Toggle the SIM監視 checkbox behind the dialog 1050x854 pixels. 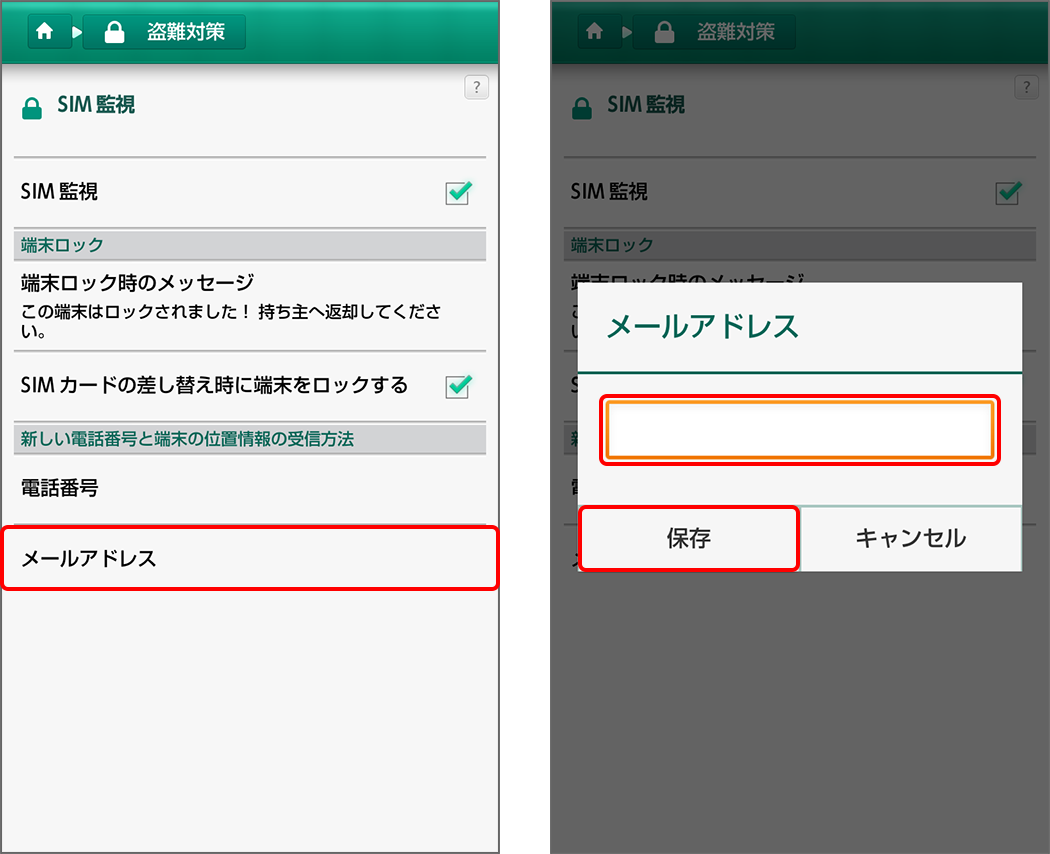(1008, 193)
